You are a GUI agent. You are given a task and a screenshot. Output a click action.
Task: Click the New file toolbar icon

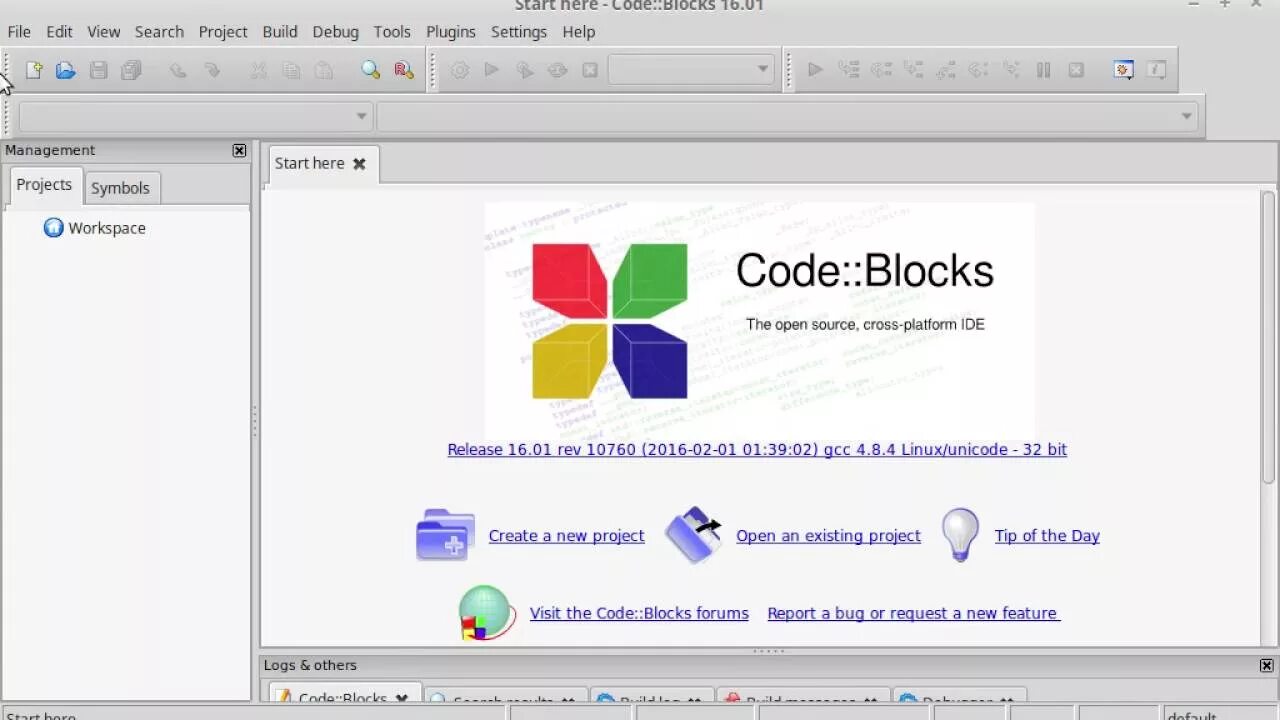point(34,70)
